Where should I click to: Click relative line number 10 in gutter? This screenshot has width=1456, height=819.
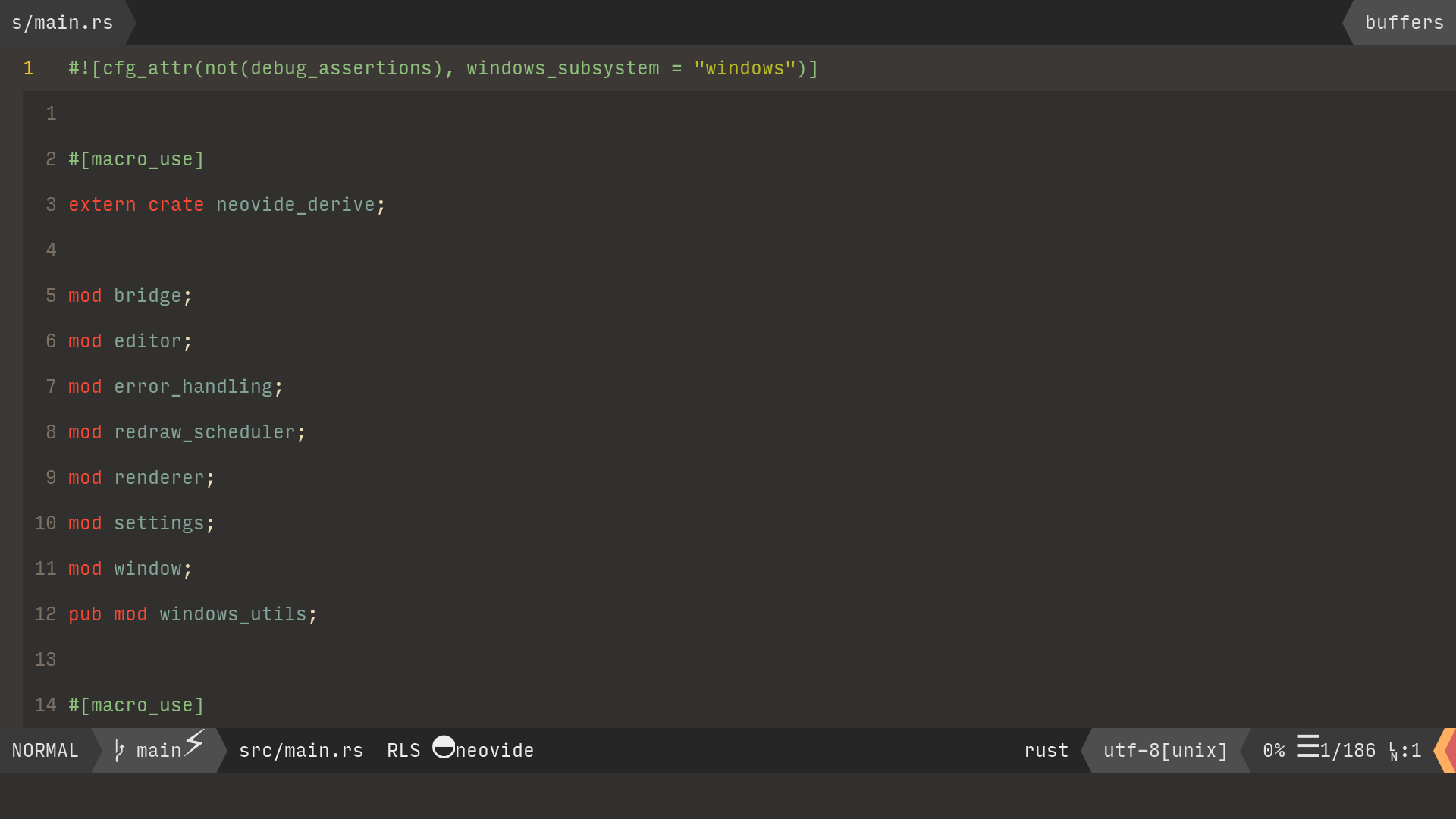[x=45, y=523]
